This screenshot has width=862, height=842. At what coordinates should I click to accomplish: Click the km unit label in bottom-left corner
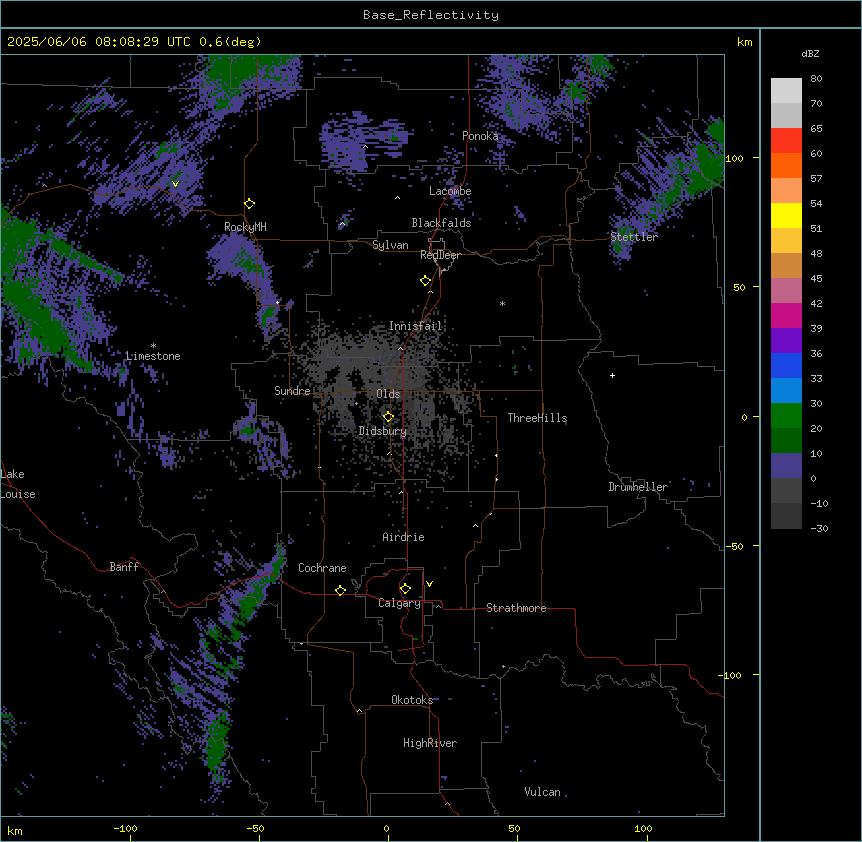(x=15, y=830)
